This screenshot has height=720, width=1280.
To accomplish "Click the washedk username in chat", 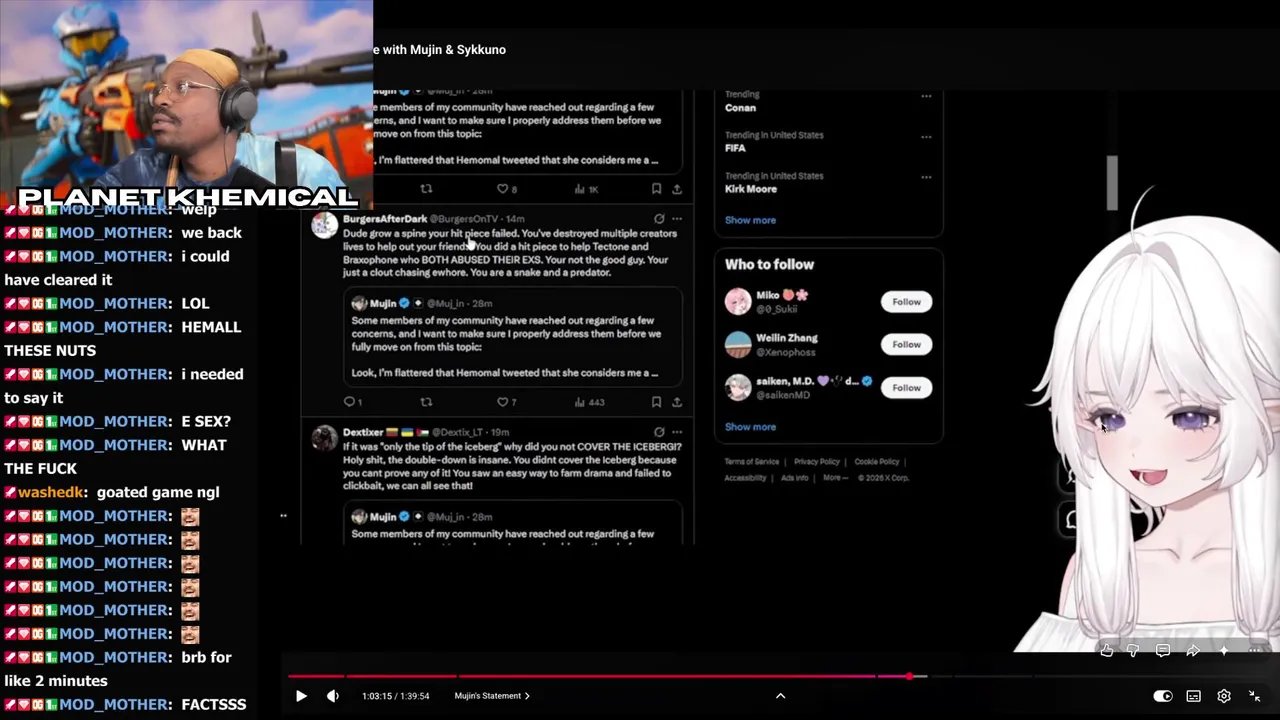I will click(x=51, y=492).
